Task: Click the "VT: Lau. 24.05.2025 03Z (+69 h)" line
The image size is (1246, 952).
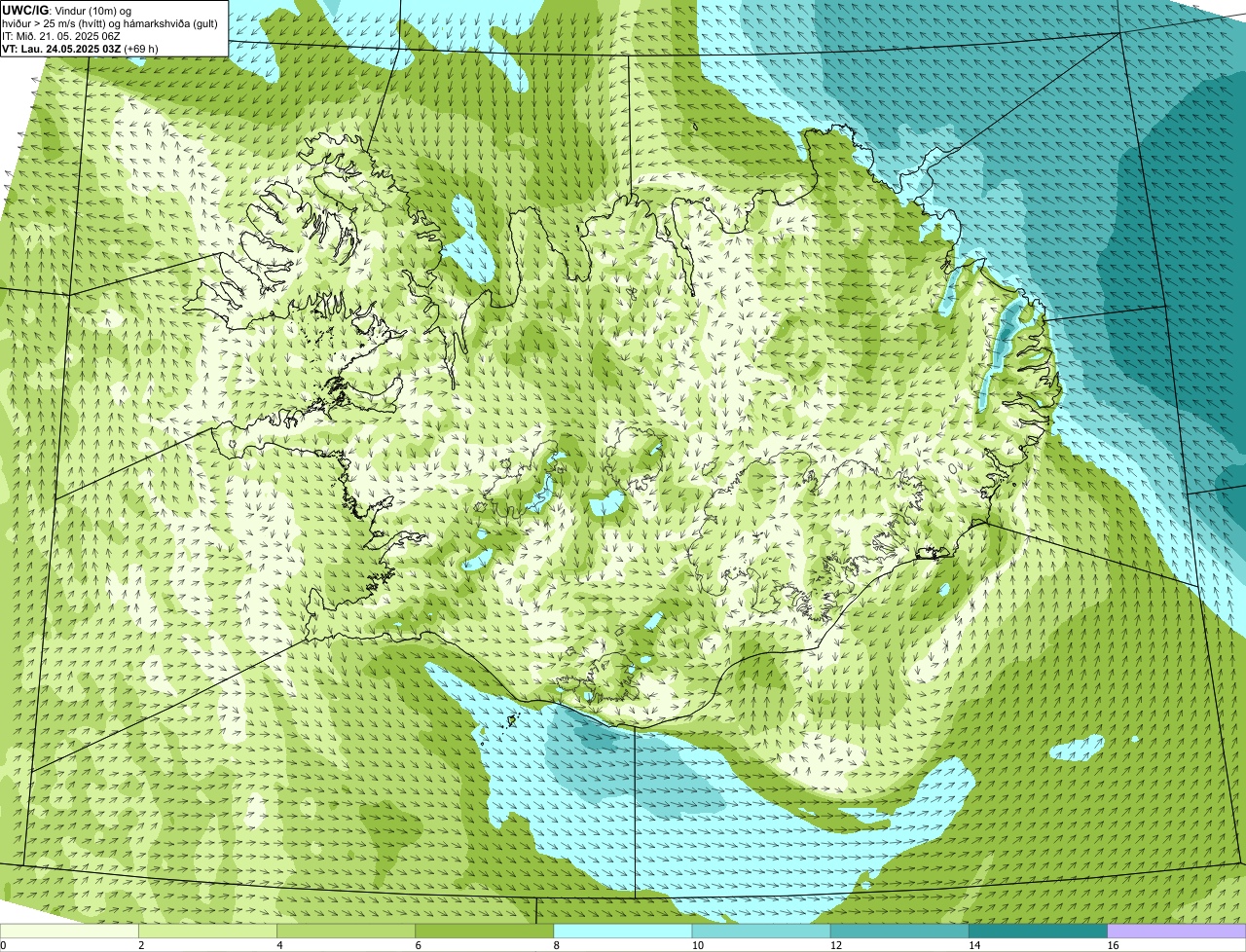Action: point(80,48)
